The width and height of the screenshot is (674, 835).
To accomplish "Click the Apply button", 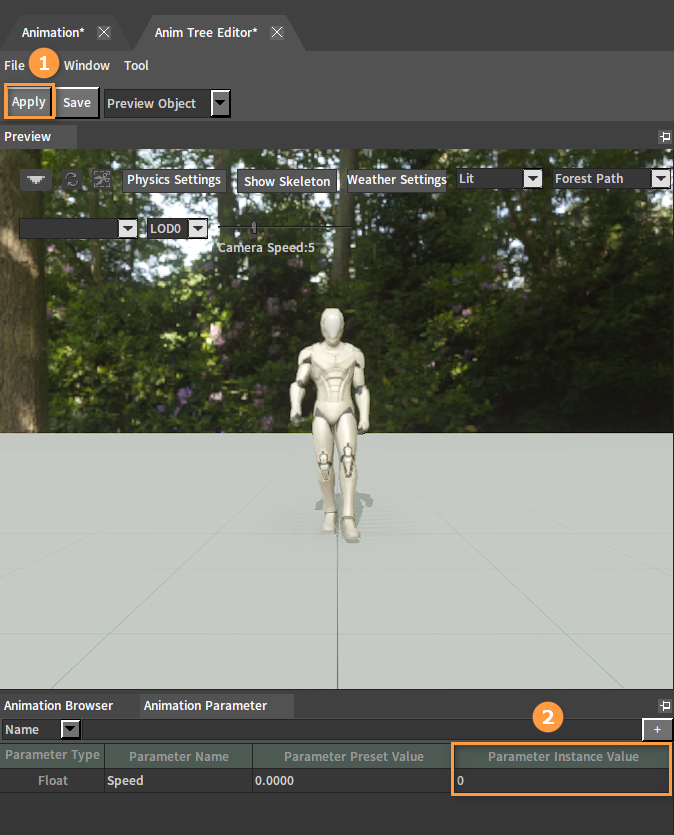I will 29,102.
